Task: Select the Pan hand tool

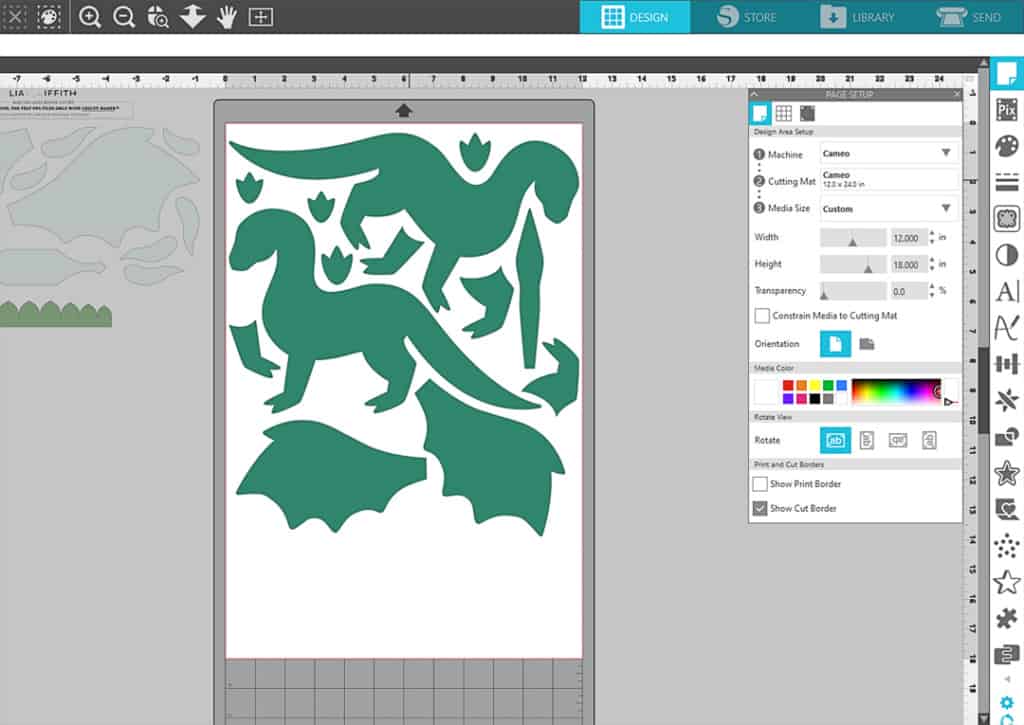Action: 227,17
